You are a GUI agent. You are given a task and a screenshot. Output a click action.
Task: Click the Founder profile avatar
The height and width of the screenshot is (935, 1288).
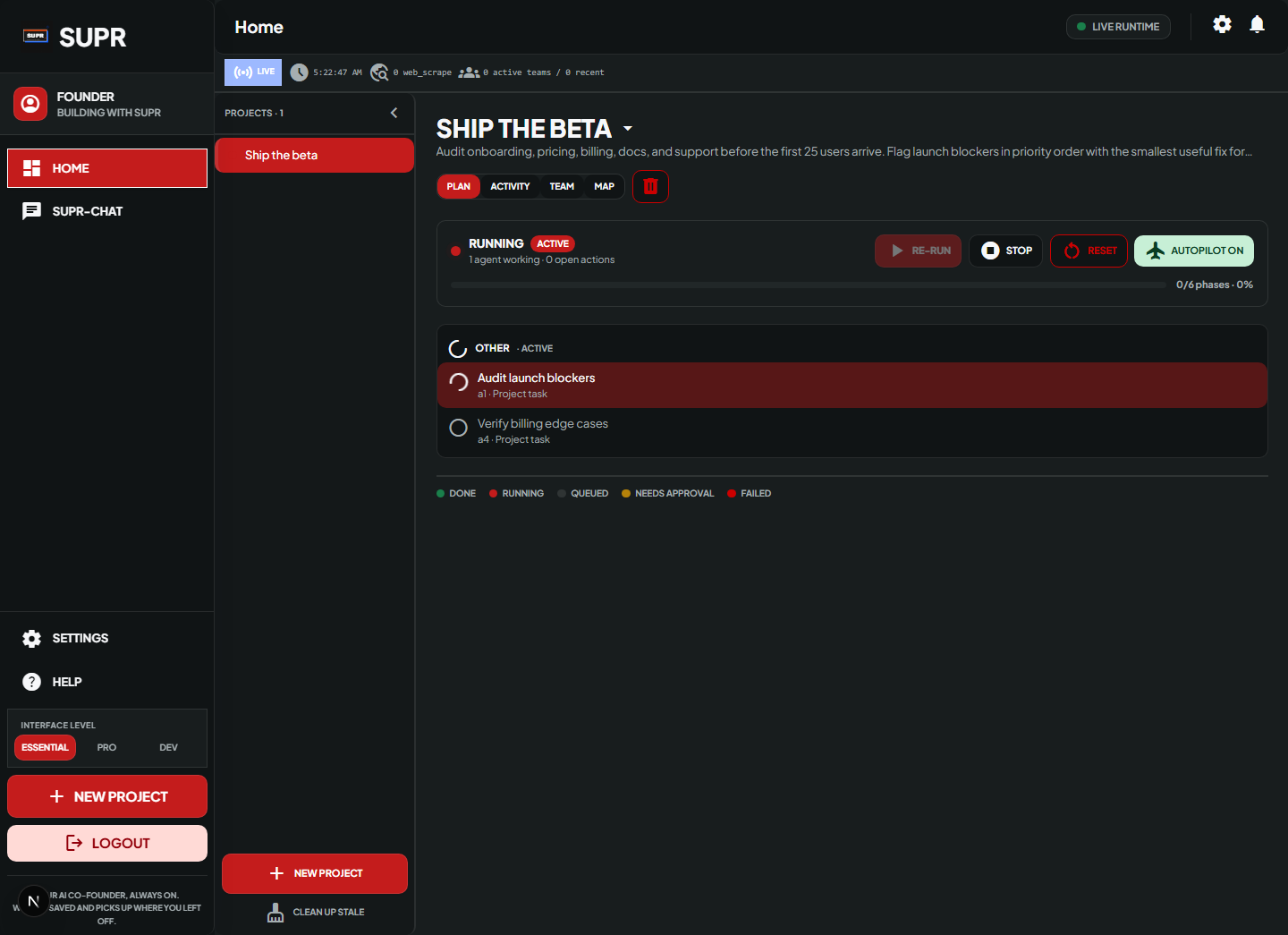pos(30,104)
